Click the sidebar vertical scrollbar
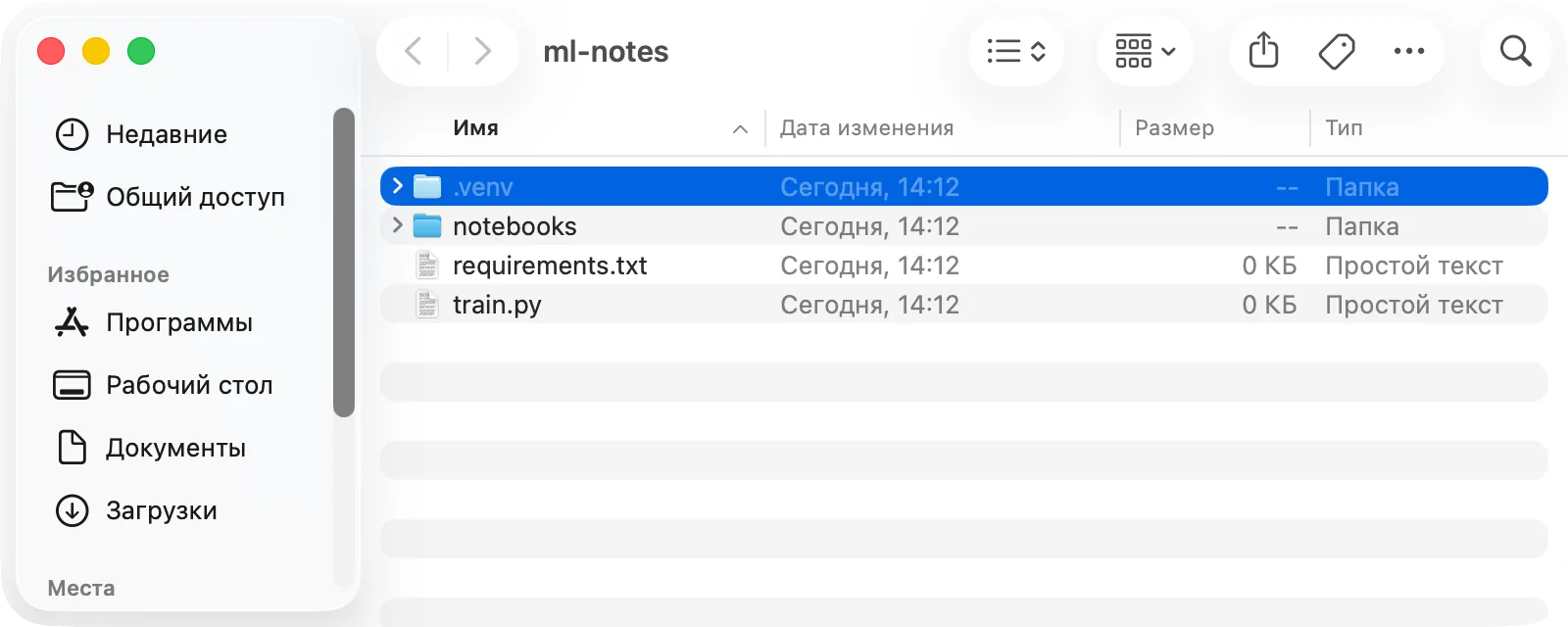The width and height of the screenshot is (1568, 627). [x=343, y=262]
